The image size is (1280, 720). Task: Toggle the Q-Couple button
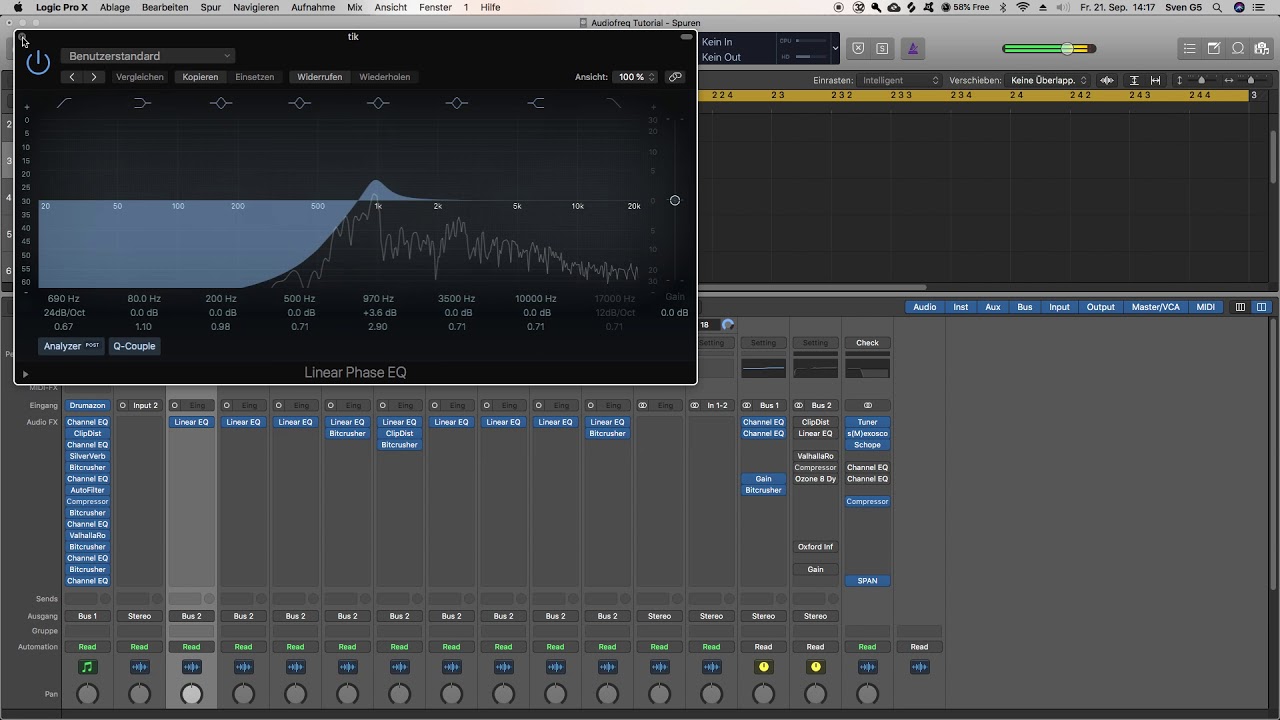pyautogui.click(x=134, y=346)
